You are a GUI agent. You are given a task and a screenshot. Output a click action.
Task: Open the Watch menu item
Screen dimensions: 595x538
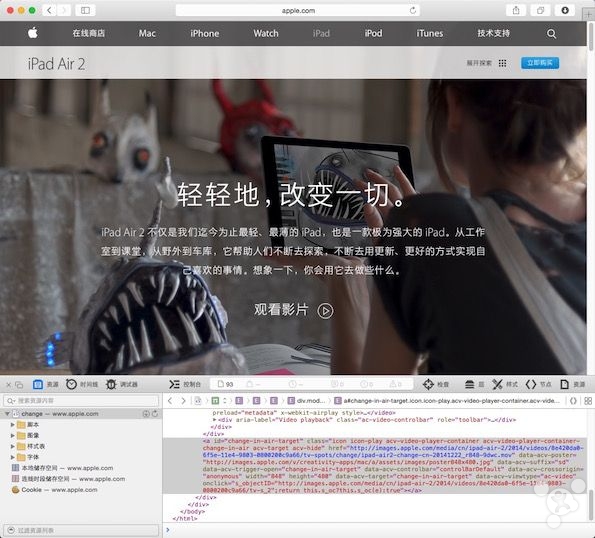tap(266, 33)
